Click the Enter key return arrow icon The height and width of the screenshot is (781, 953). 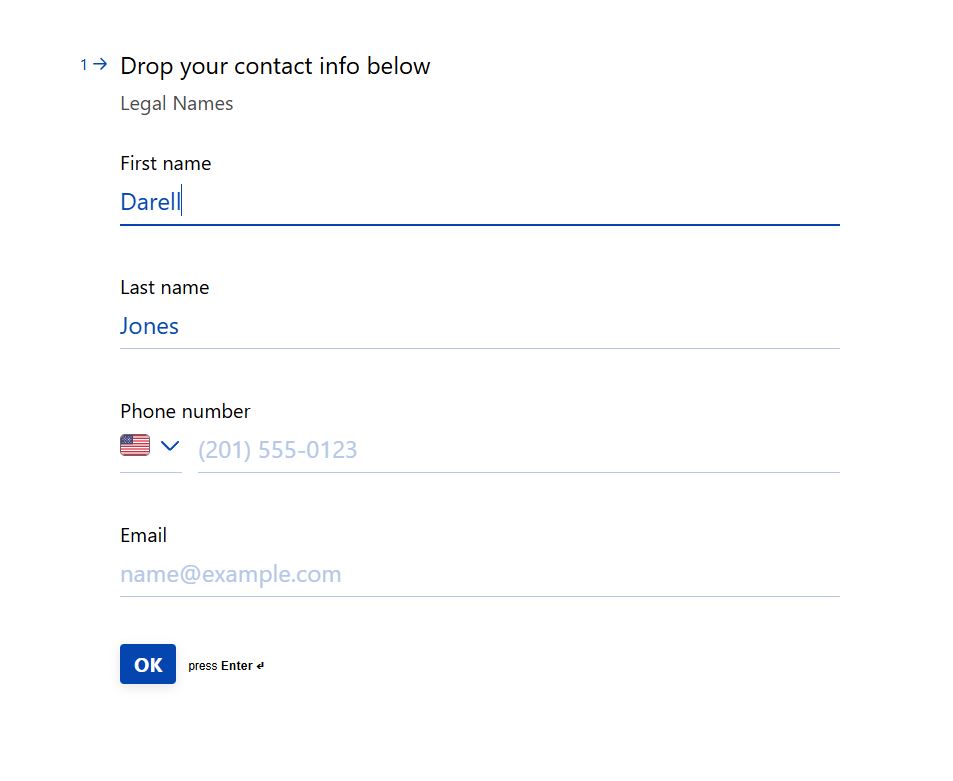[260, 666]
